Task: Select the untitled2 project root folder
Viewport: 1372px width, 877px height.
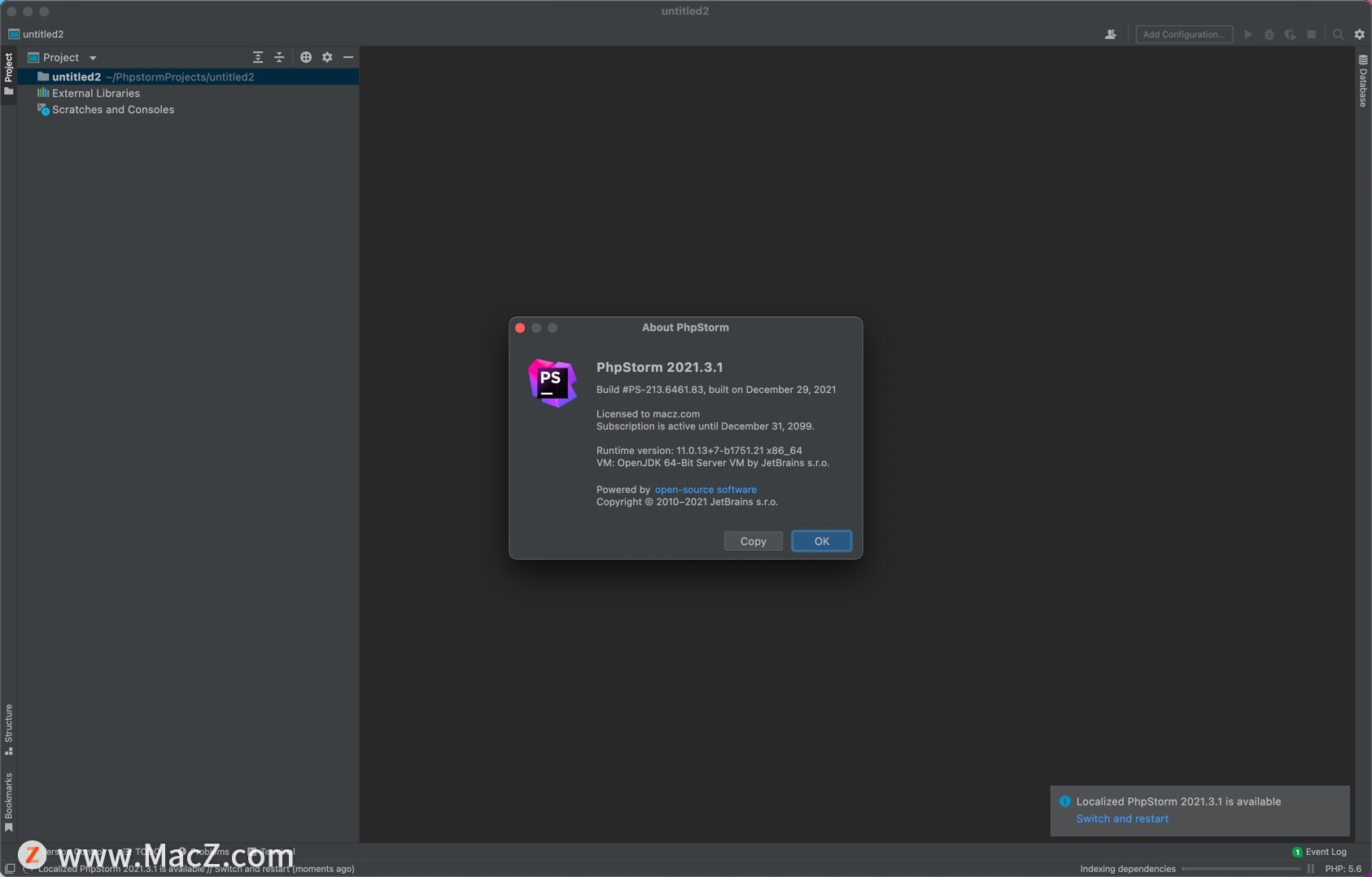Action: [188, 76]
